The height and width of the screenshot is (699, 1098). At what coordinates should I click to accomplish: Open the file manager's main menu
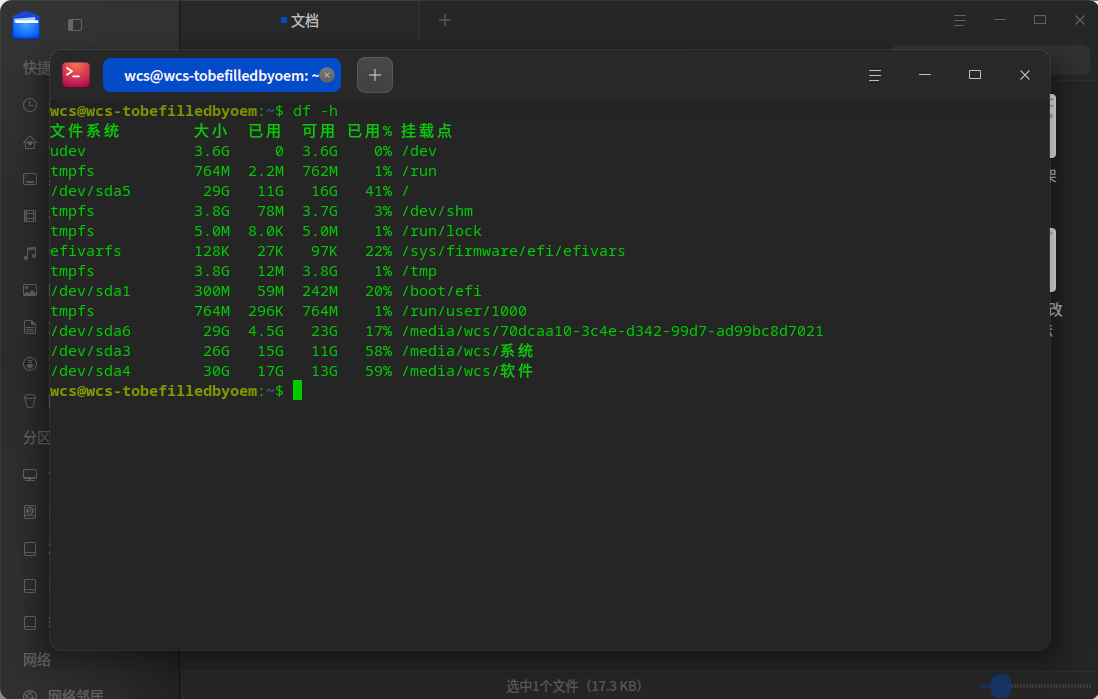point(960,20)
